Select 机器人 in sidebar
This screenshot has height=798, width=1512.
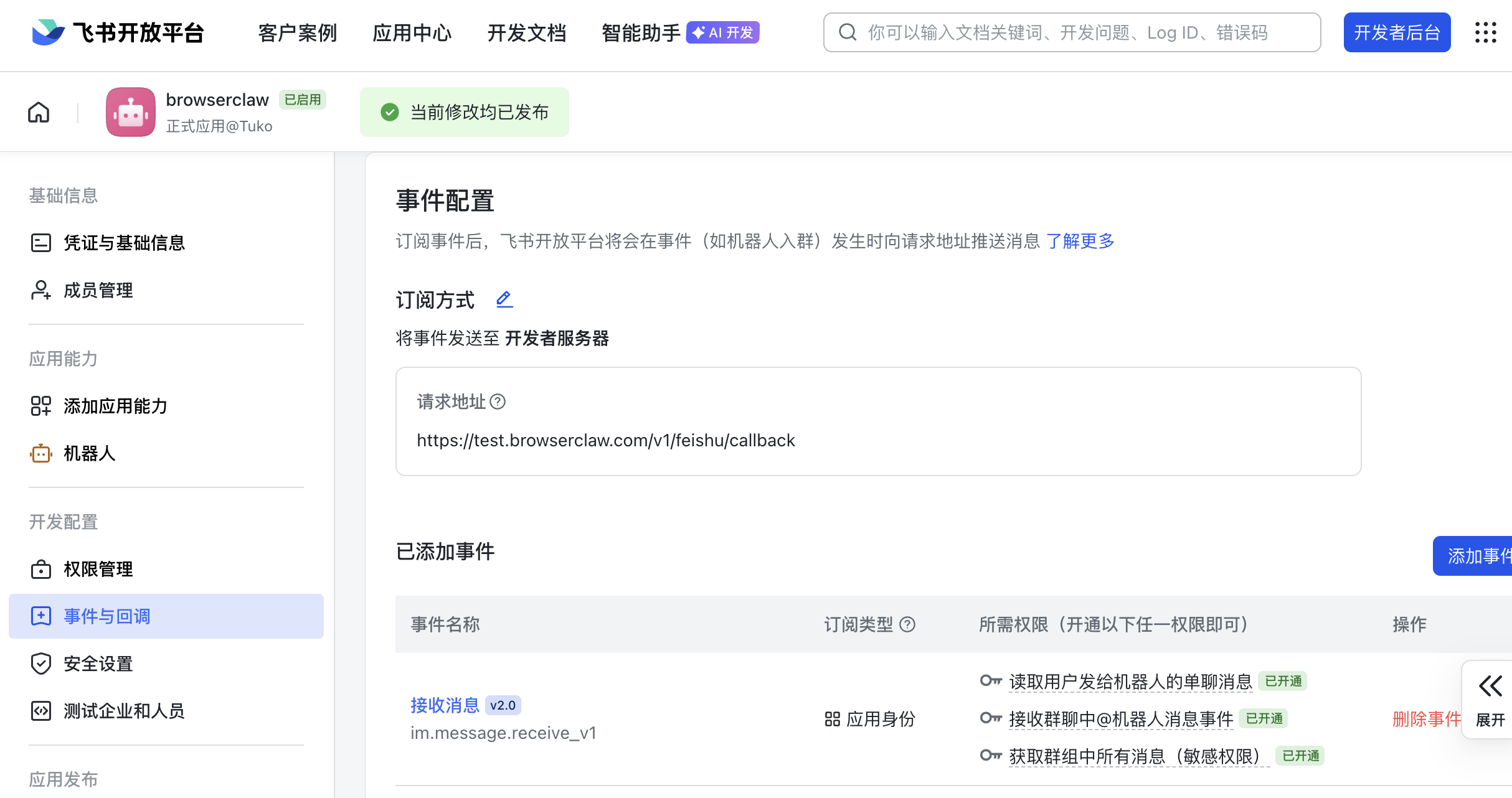tap(166, 453)
